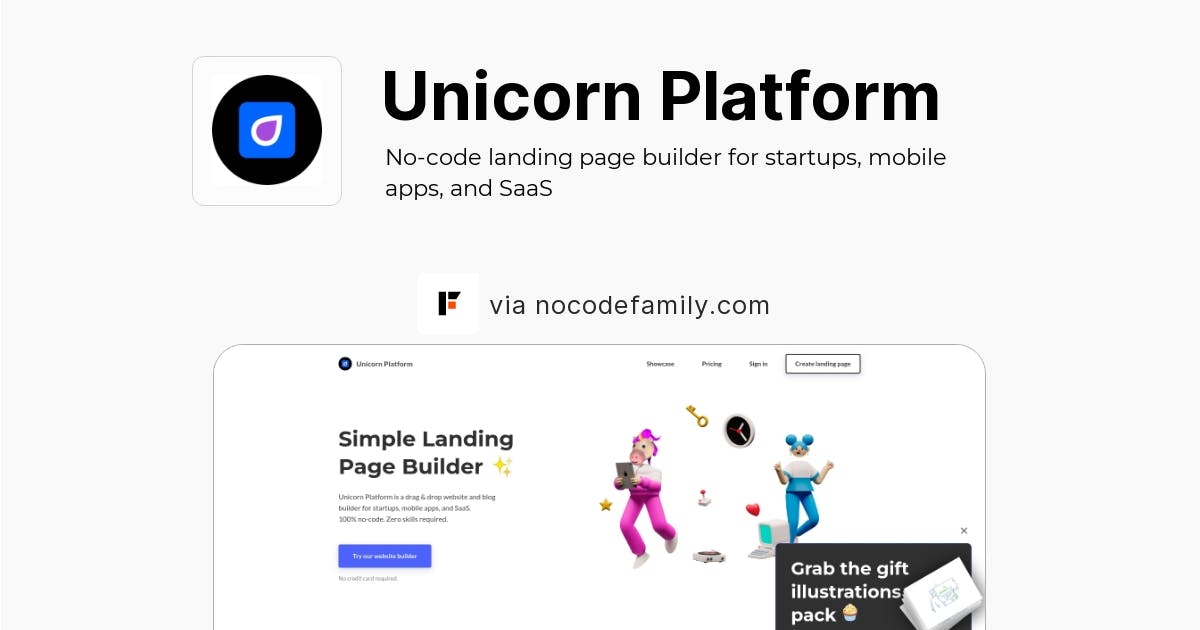Click the Try our website builder button
This screenshot has height=630, width=1200.
pyautogui.click(x=385, y=556)
